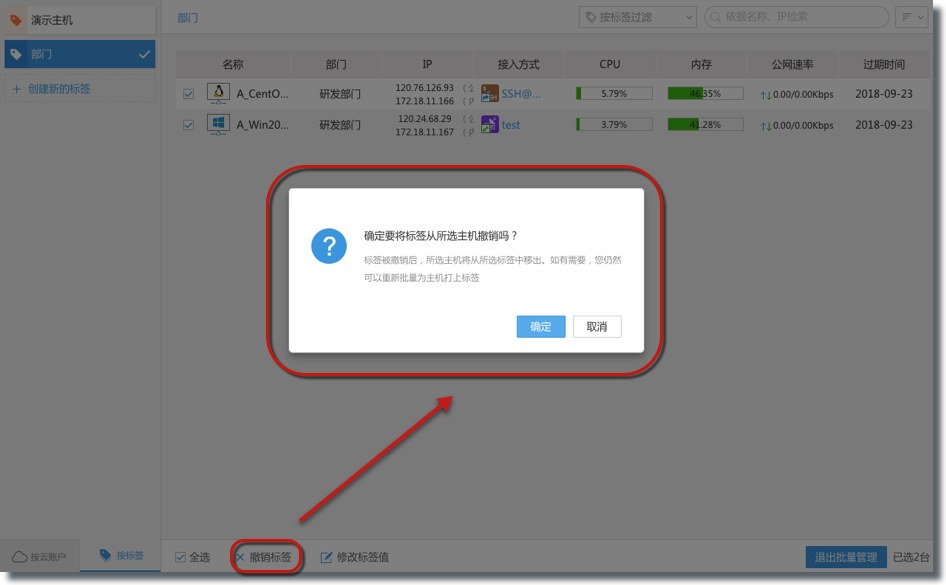The height and width of the screenshot is (585, 946).
Task: Uncheck the A_Win20 host row checkbox
Action: coord(188,125)
